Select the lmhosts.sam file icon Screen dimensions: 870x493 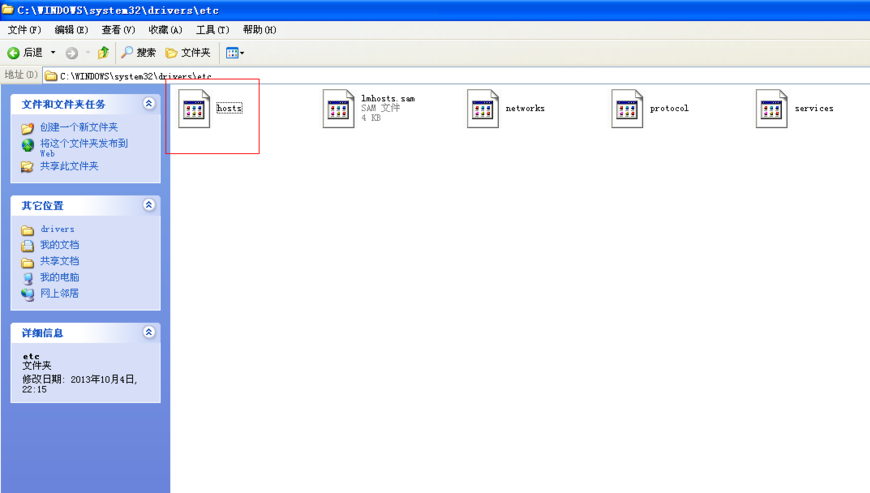click(338, 109)
